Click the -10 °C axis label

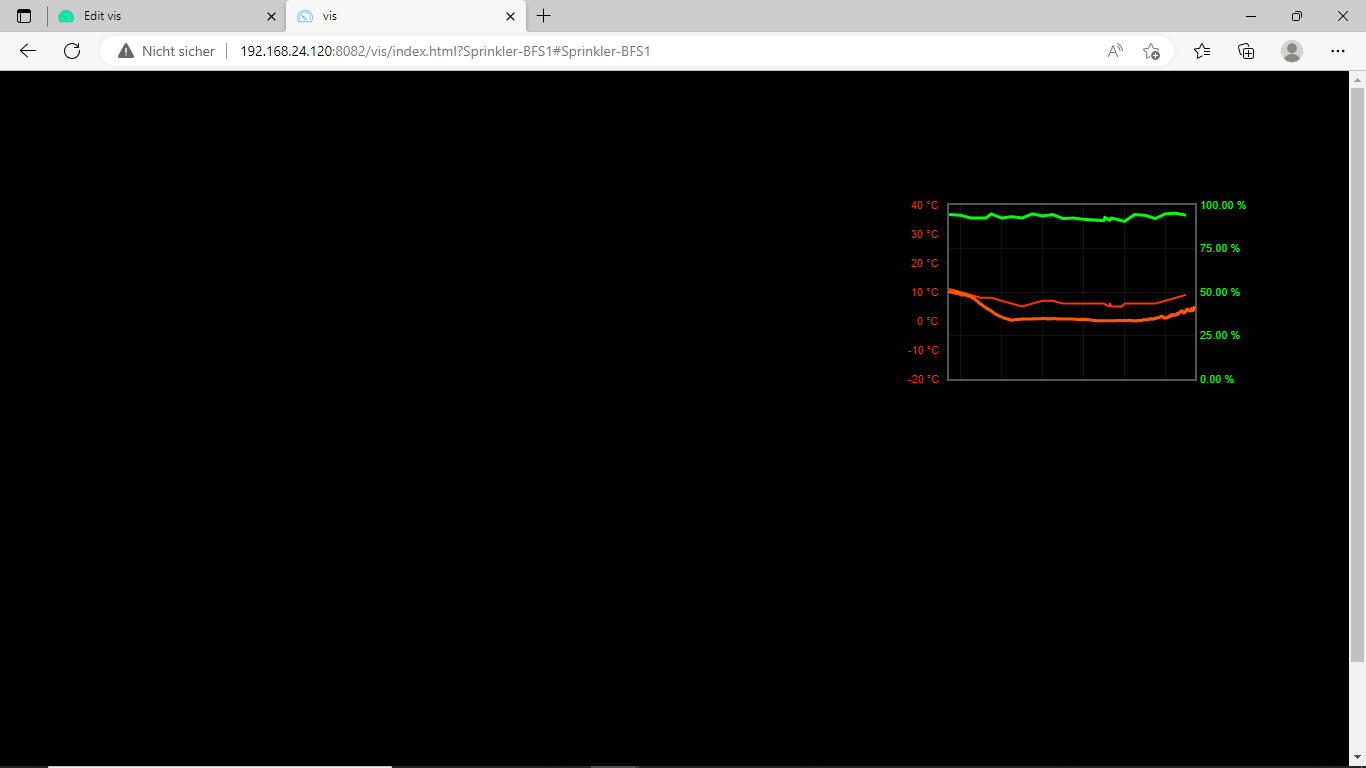point(924,350)
